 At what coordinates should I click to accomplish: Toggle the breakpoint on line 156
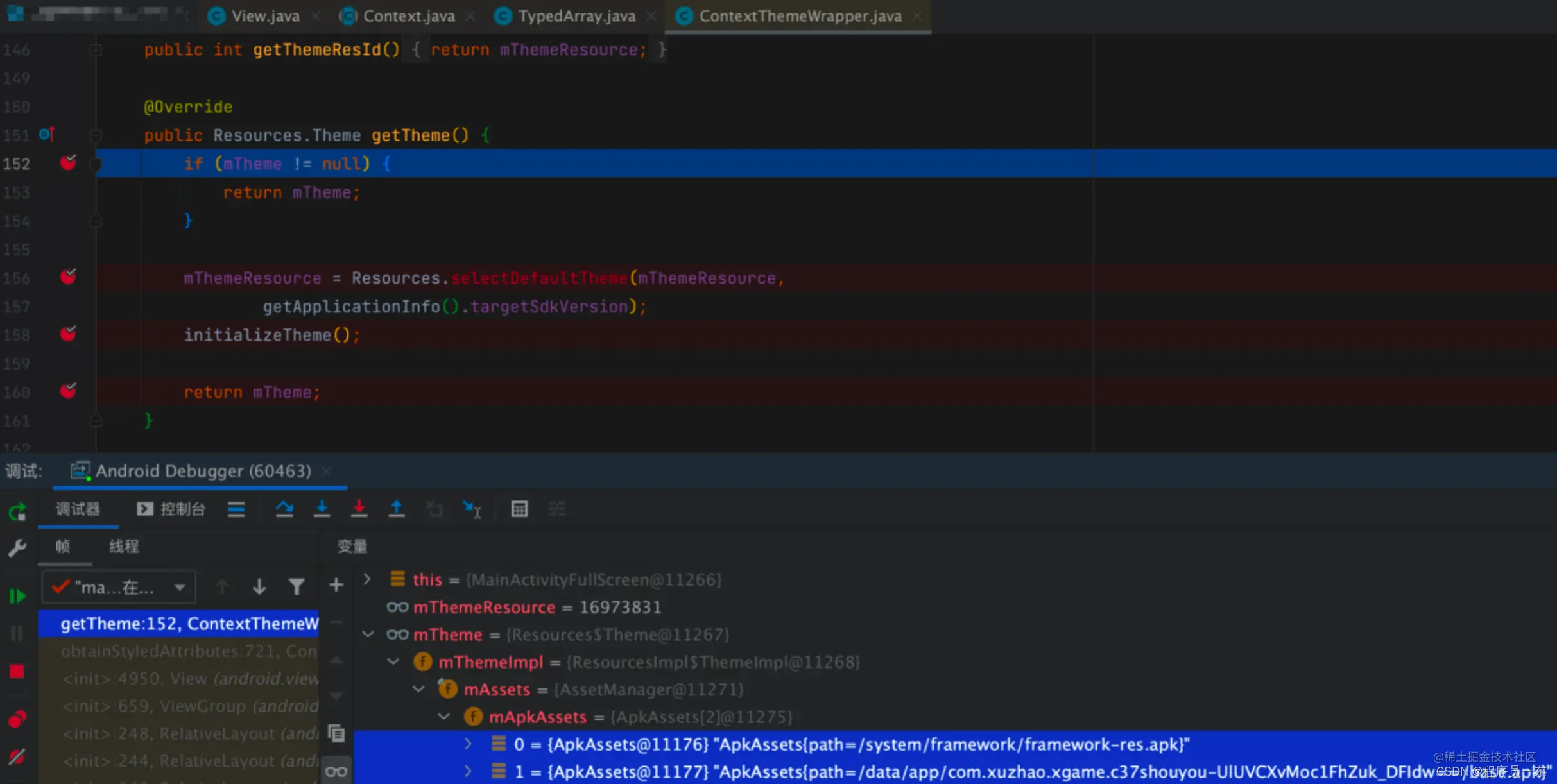68,277
